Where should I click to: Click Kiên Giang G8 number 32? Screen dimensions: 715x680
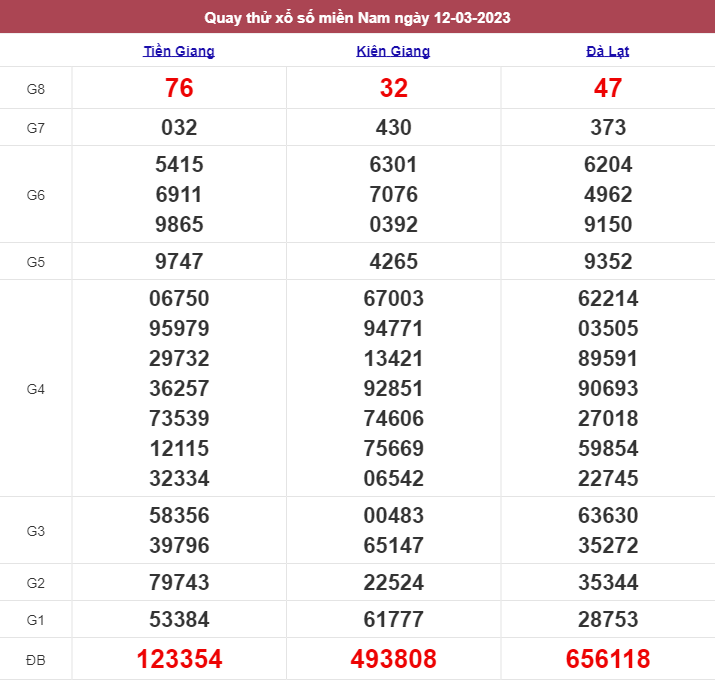[394, 88]
